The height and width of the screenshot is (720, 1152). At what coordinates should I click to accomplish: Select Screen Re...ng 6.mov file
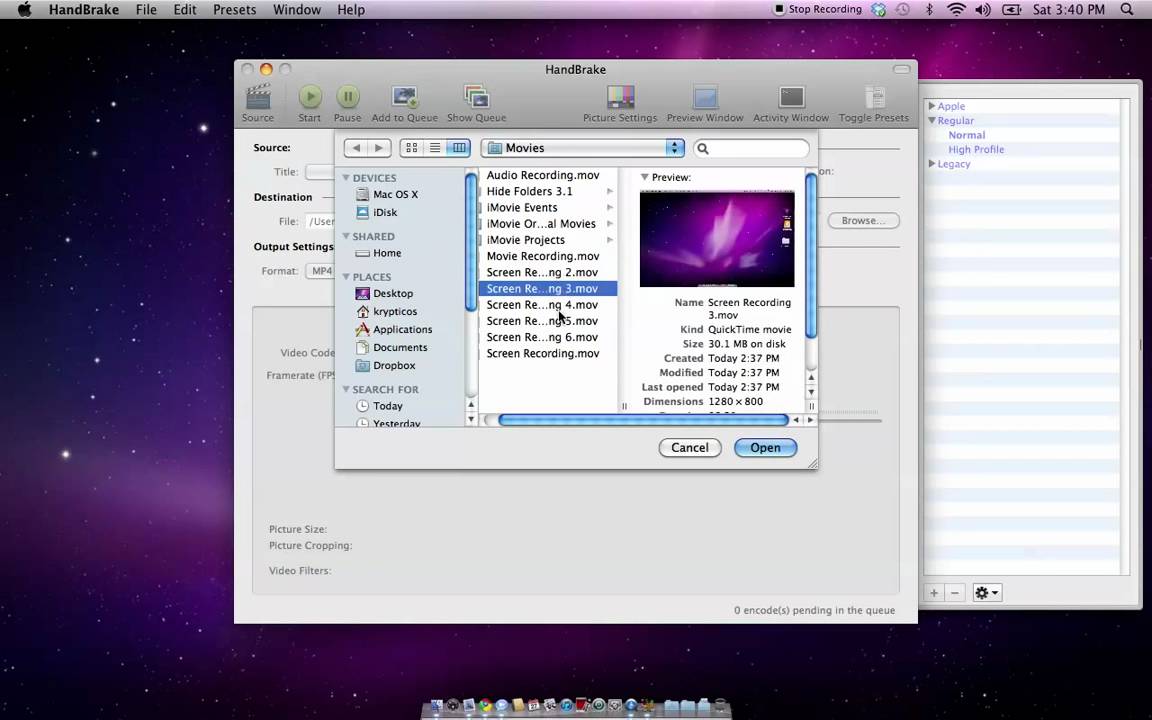[x=542, y=337]
